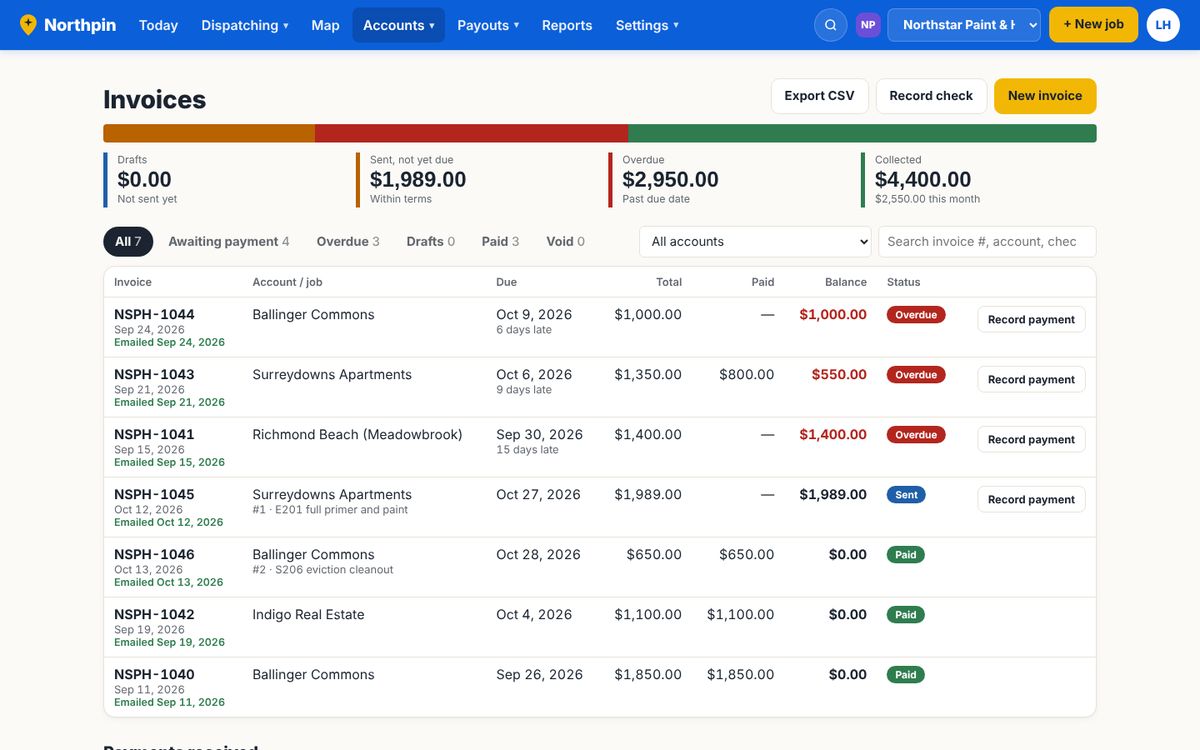Viewport: 1200px width, 750px height.
Task: Open invoice NSPH-1044
Action: [154, 314]
